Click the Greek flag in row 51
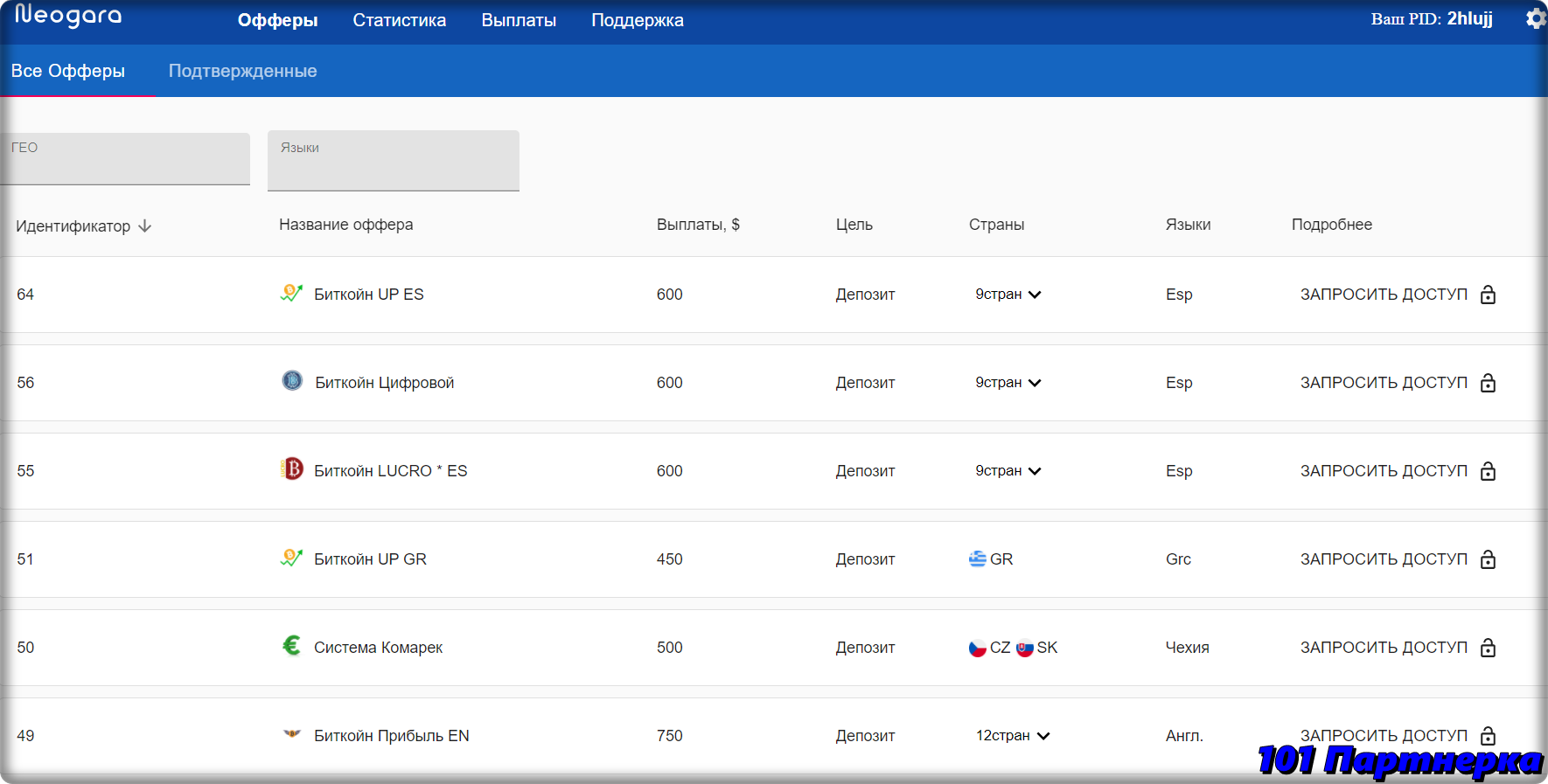The width and height of the screenshot is (1548, 784). (x=978, y=559)
